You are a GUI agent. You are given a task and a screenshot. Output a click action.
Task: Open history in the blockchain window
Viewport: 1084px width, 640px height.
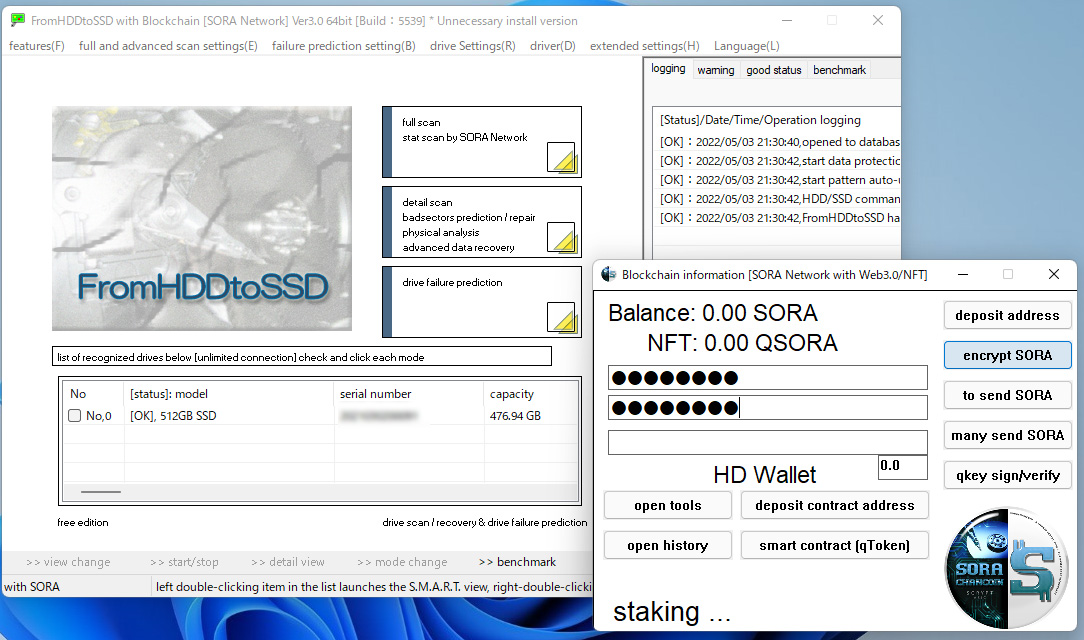pos(667,545)
